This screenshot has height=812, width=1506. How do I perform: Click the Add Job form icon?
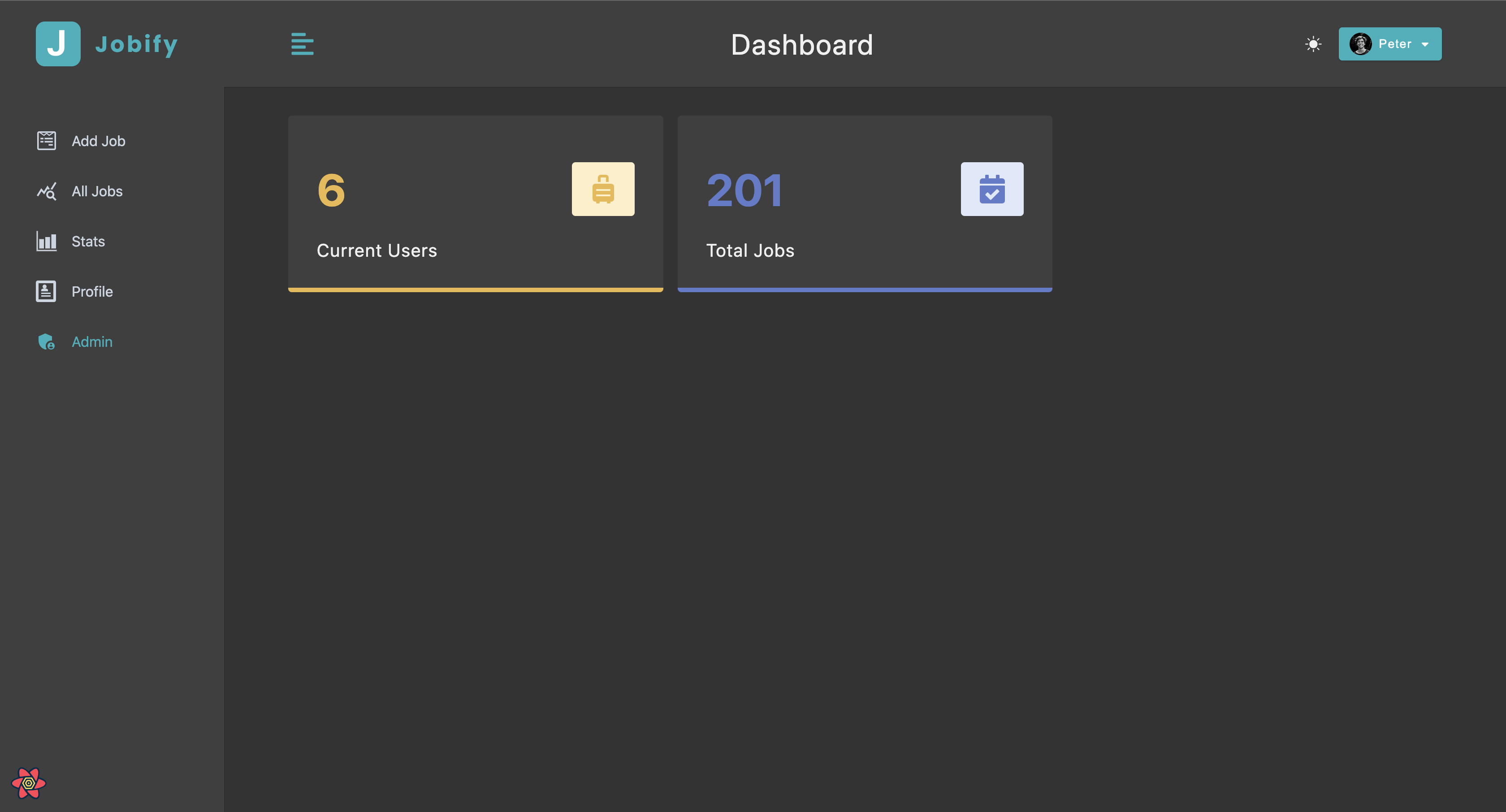[x=46, y=141]
